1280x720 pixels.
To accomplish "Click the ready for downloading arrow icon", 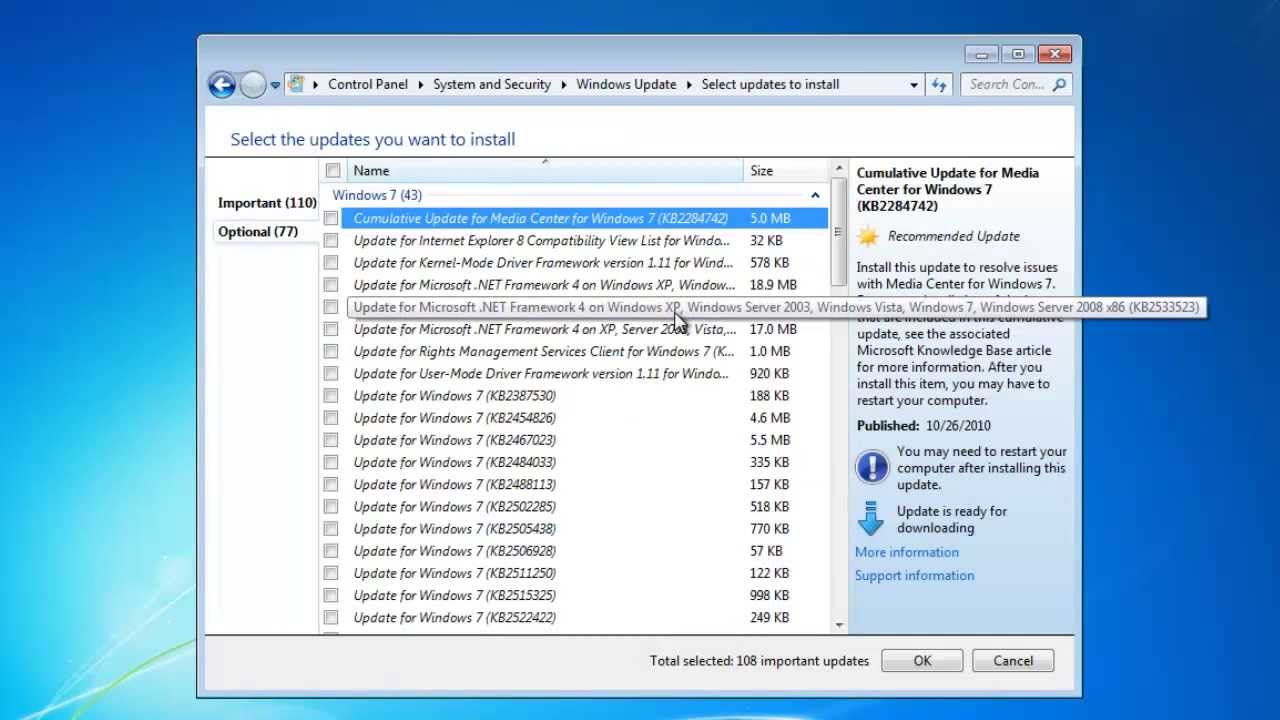I will point(871,519).
